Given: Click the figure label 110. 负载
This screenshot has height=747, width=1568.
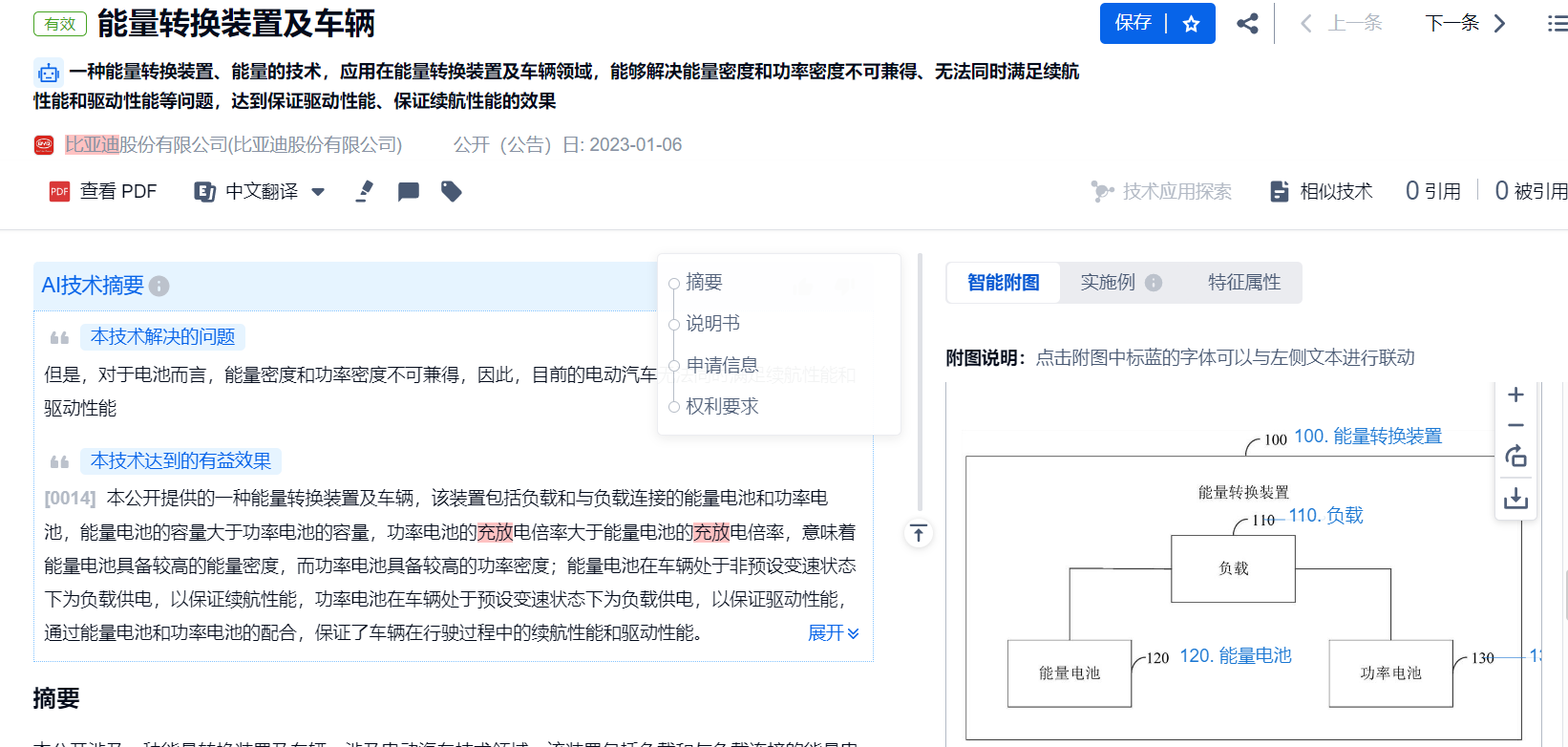Looking at the screenshot, I should (1325, 516).
